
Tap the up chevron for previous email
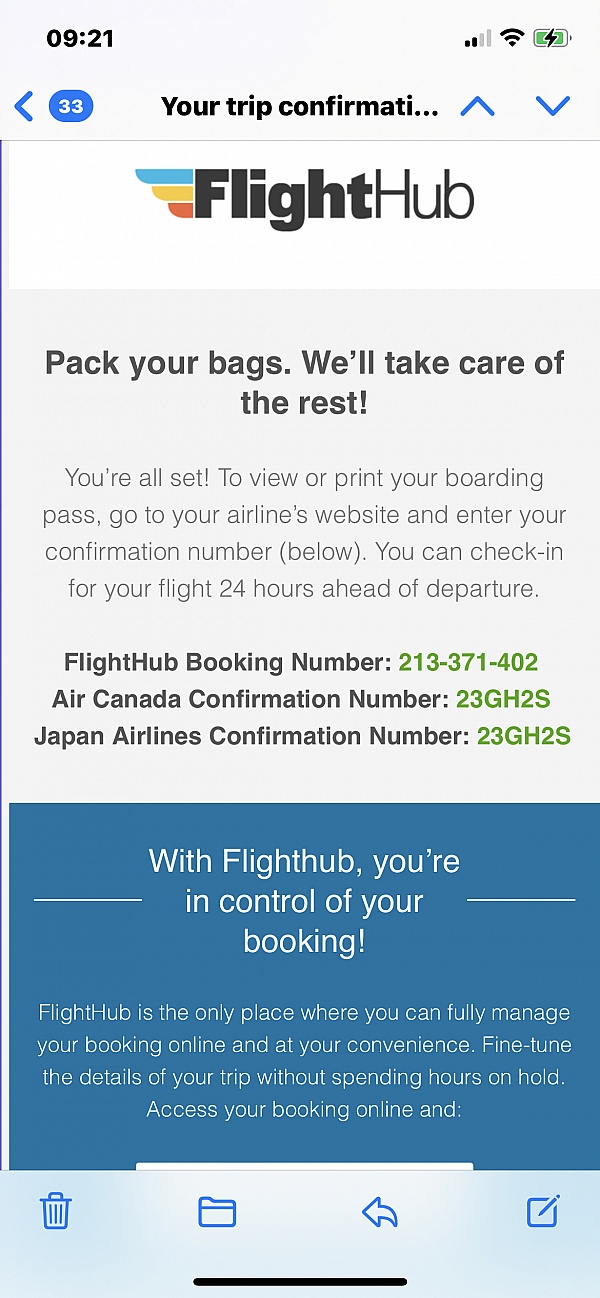pyautogui.click(x=477, y=106)
